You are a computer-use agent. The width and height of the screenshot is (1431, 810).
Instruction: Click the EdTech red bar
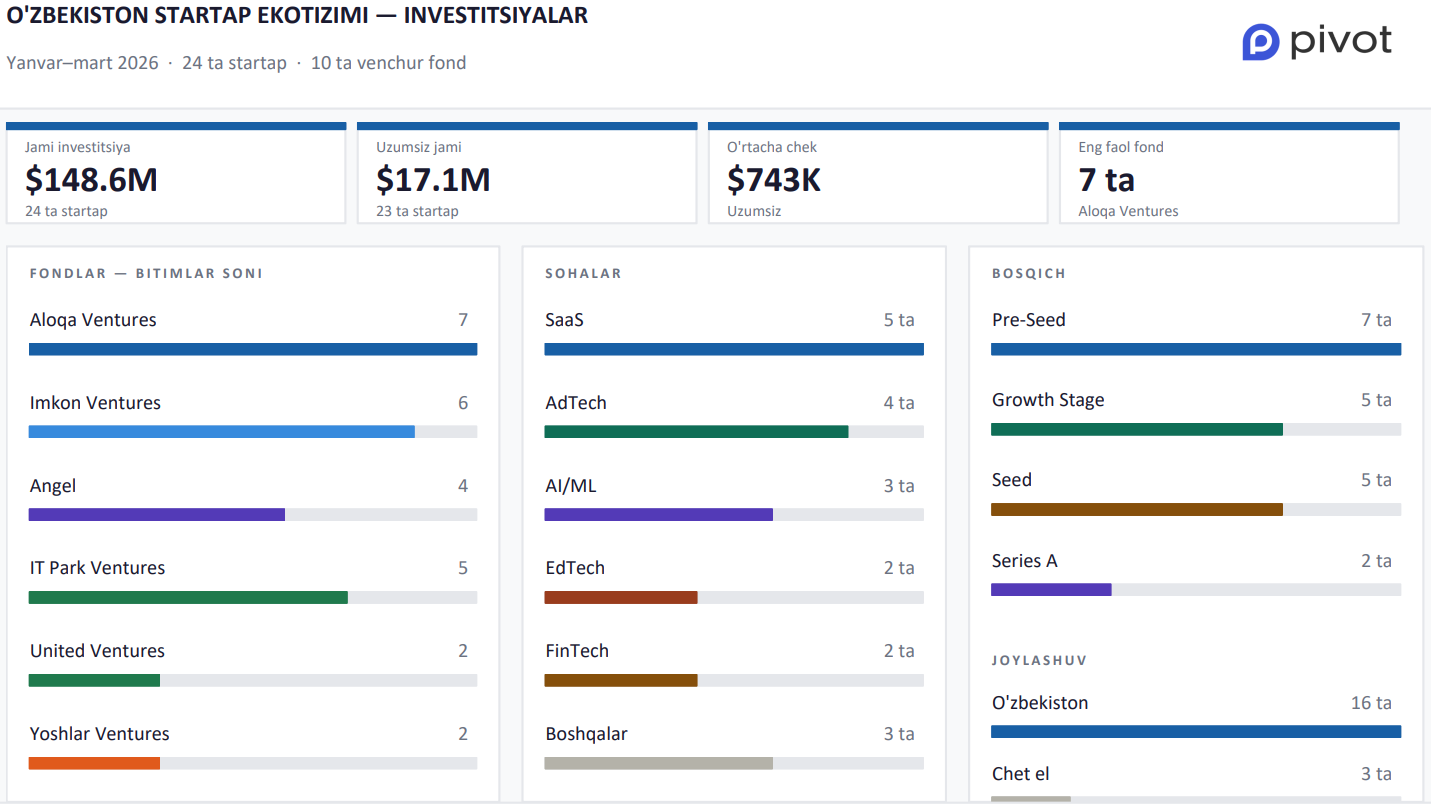pyautogui.click(x=621, y=598)
